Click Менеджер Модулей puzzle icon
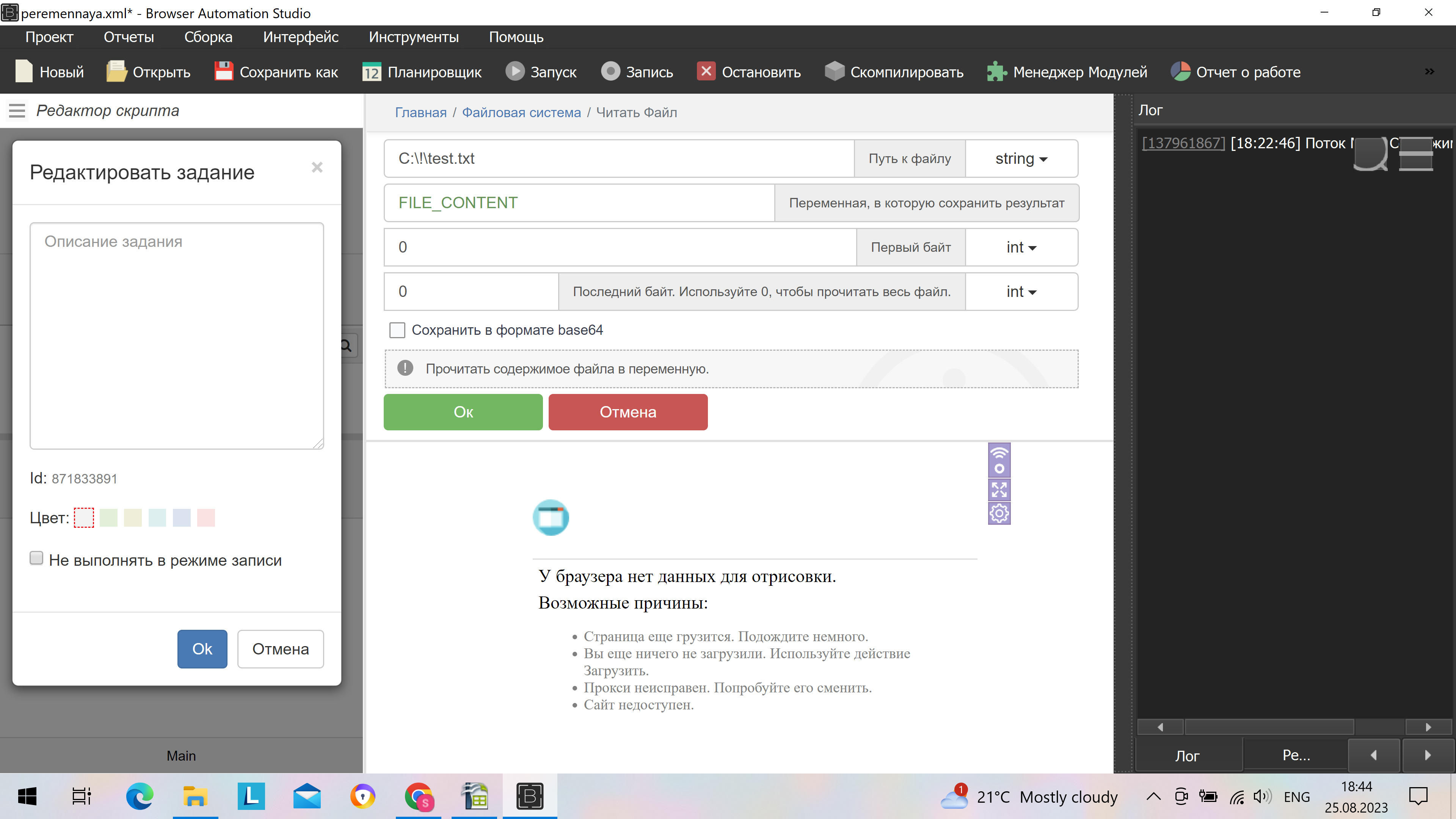 996,72
